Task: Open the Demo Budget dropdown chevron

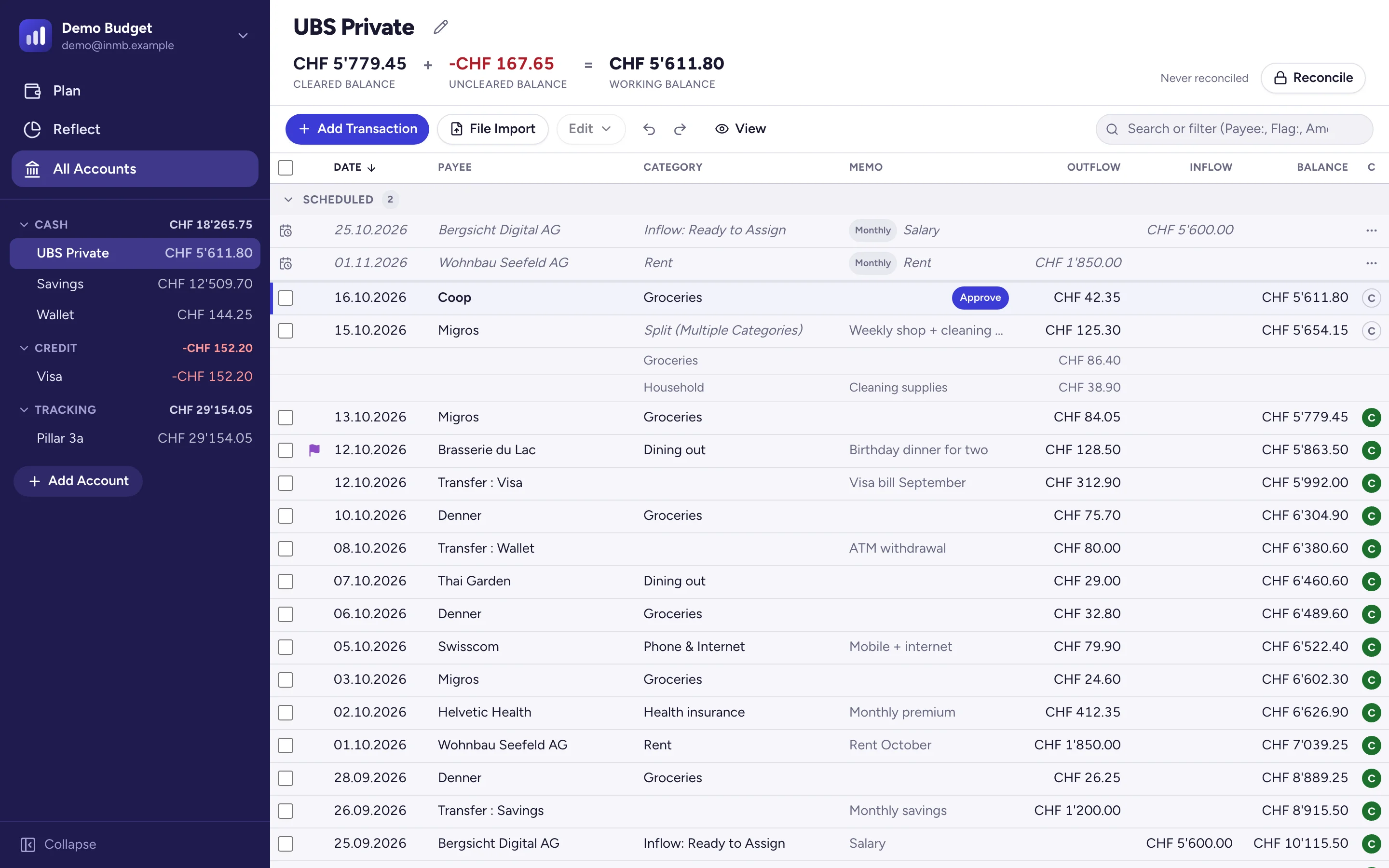Action: [x=243, y=36]
